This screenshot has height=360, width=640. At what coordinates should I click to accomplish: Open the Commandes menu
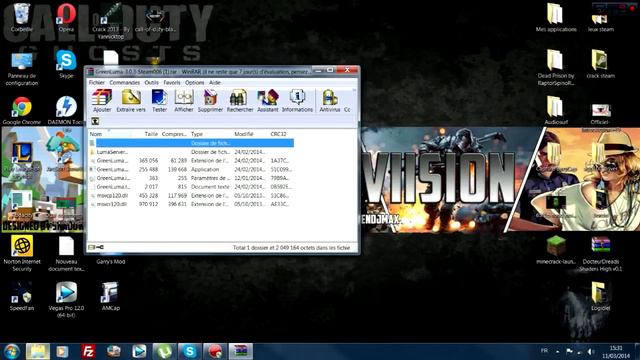coord(124,82)
